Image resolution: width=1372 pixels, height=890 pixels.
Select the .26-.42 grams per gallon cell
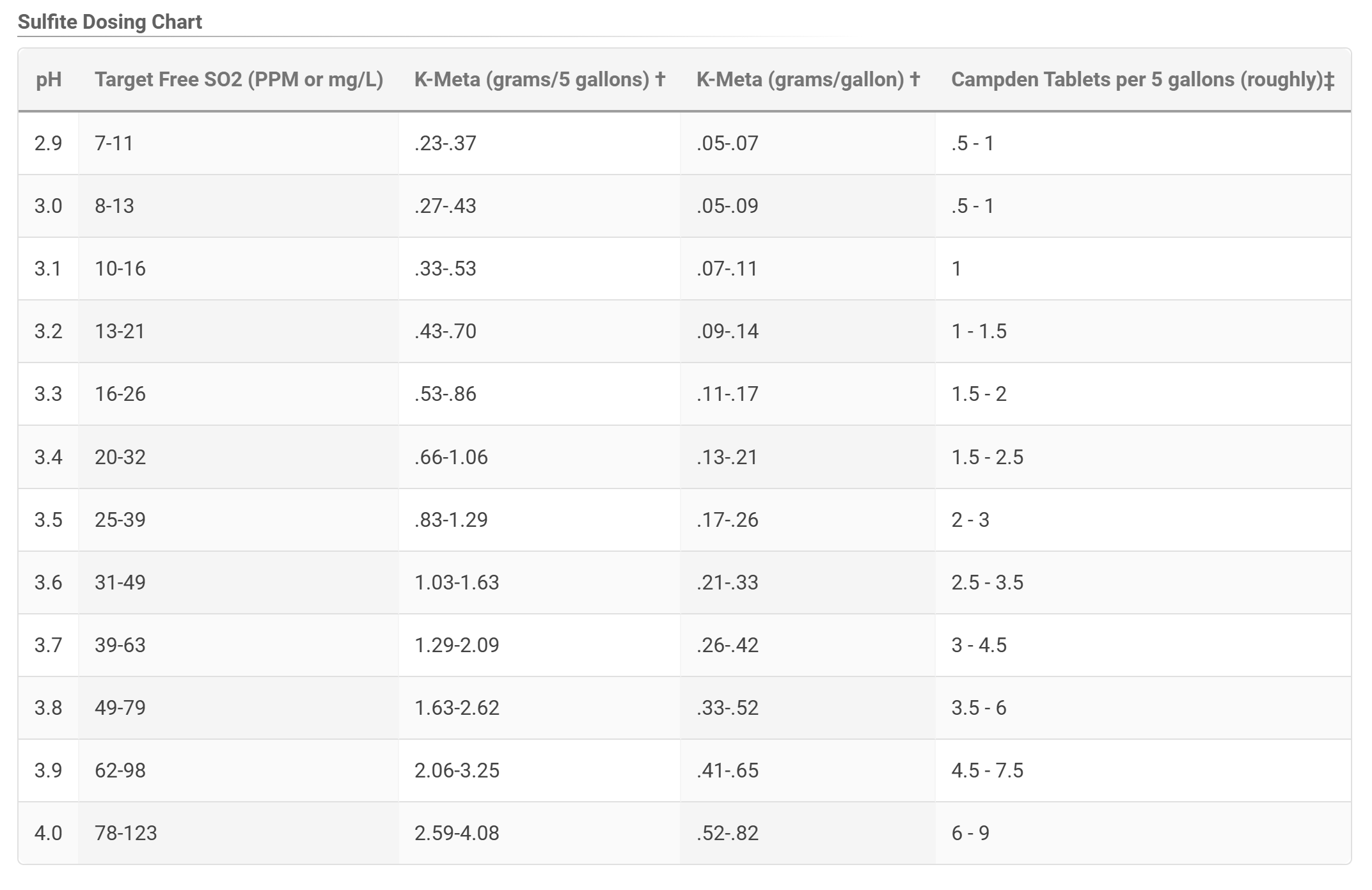pyautogui.click(x=808, y=645)
